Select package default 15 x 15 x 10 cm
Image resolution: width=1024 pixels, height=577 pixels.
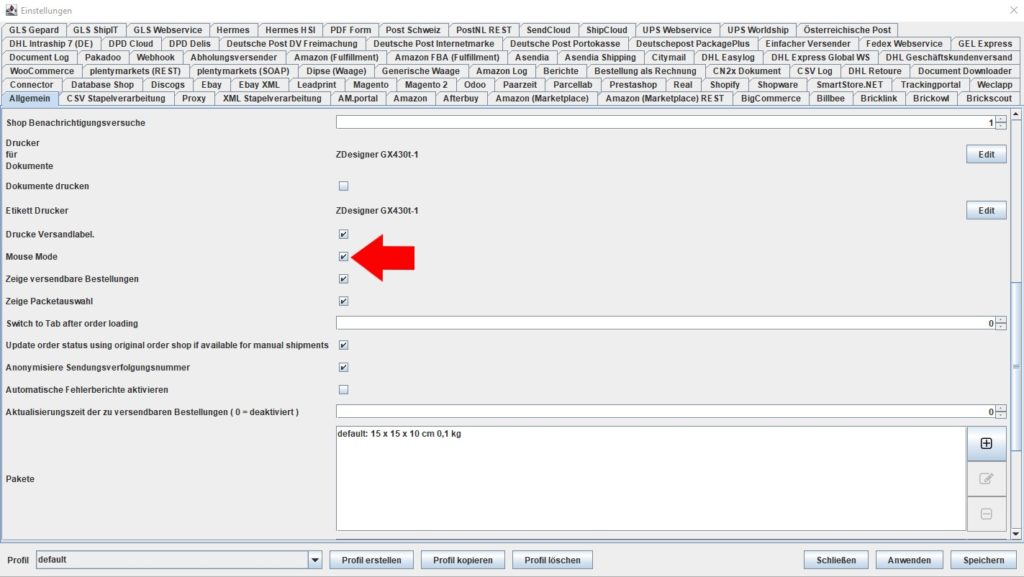click(x=399, y=434)
